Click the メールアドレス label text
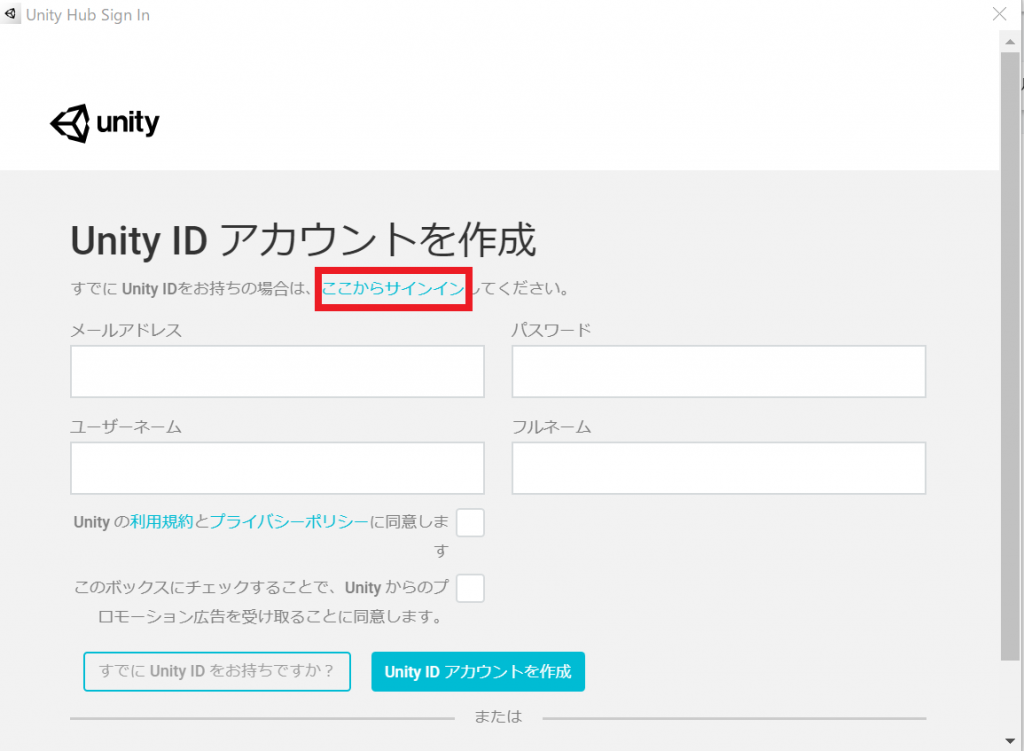The height and width of the screenshot is (751, 1024). [x=126, y=330]
